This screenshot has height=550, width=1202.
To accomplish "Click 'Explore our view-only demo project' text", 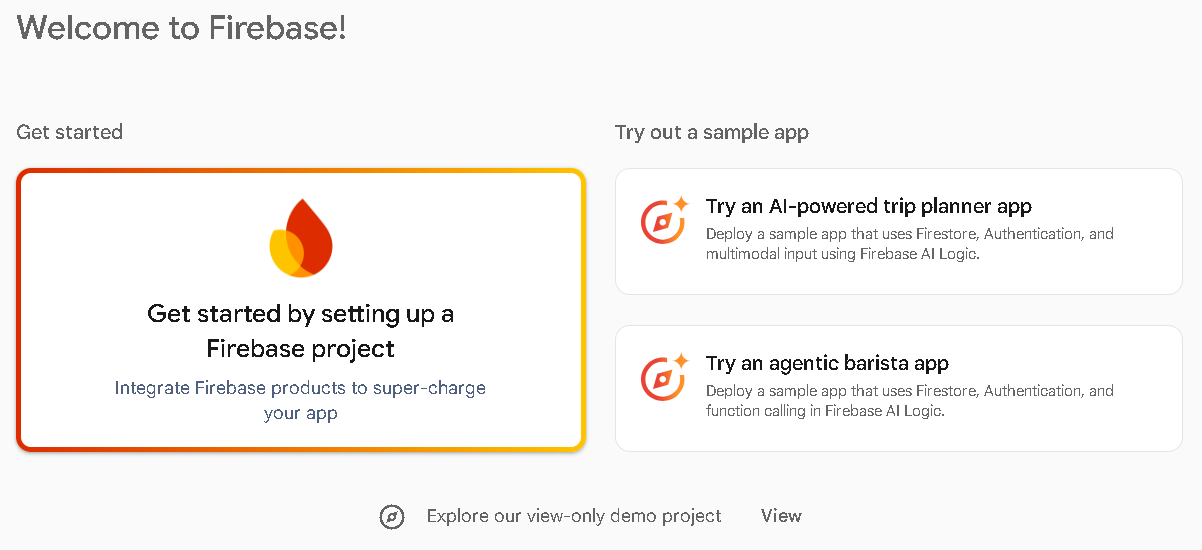I will click(574, 516).
